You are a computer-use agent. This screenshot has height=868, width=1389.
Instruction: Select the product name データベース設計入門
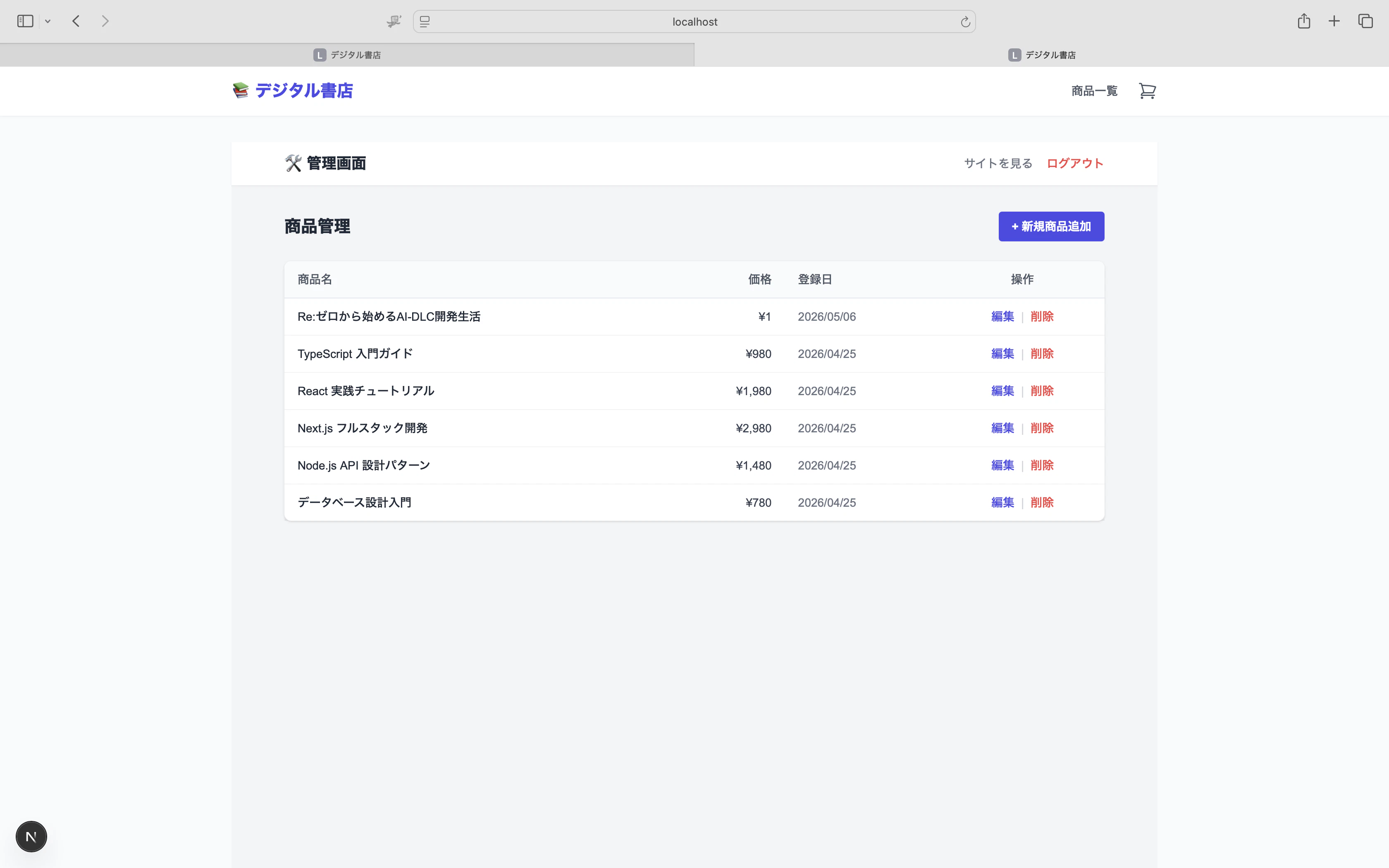tap(354, 502)
